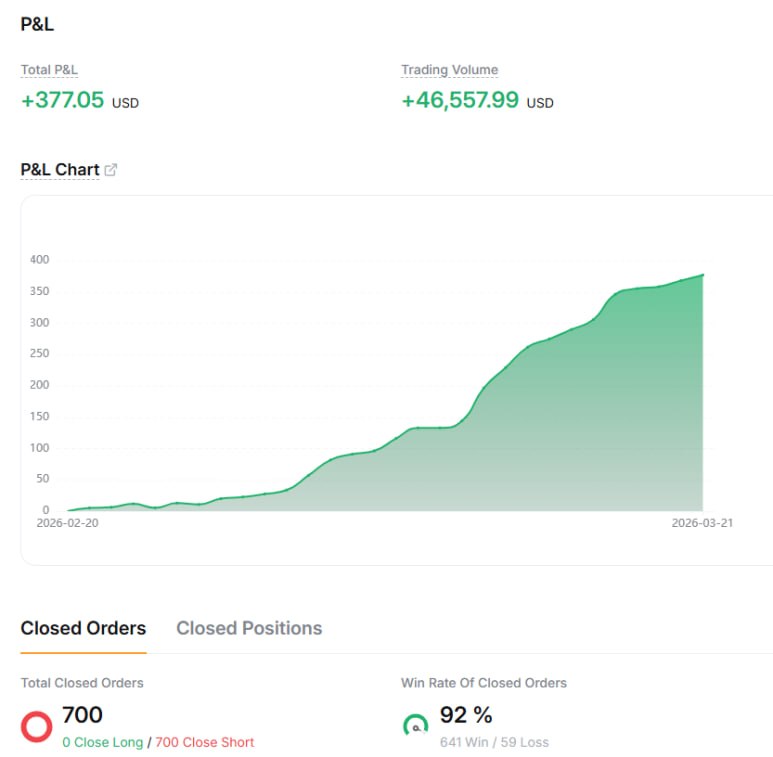Click the red donut icon beside 700
The height and width of the screenshot is (757, 773).
click(x=36, y=727)
